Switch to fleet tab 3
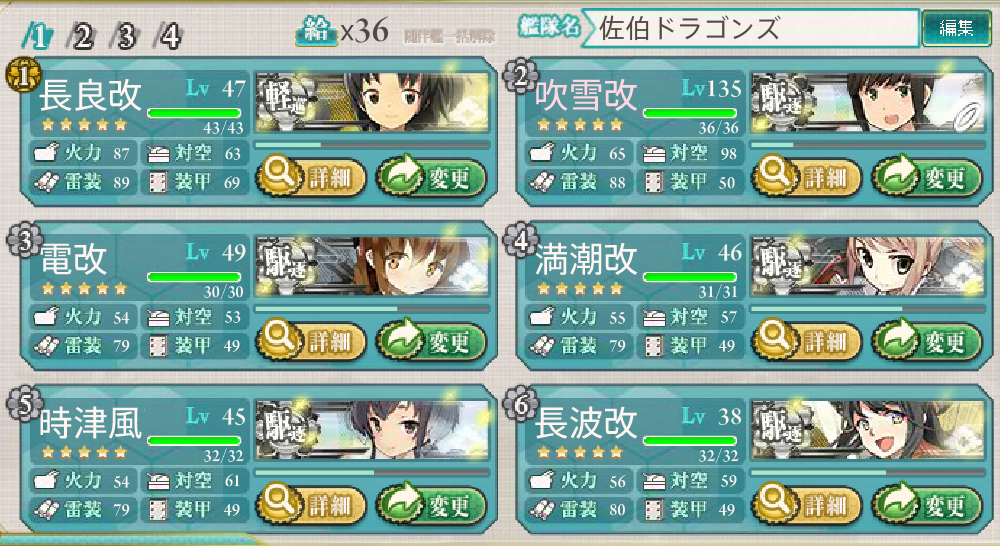 tap(125, 36)
